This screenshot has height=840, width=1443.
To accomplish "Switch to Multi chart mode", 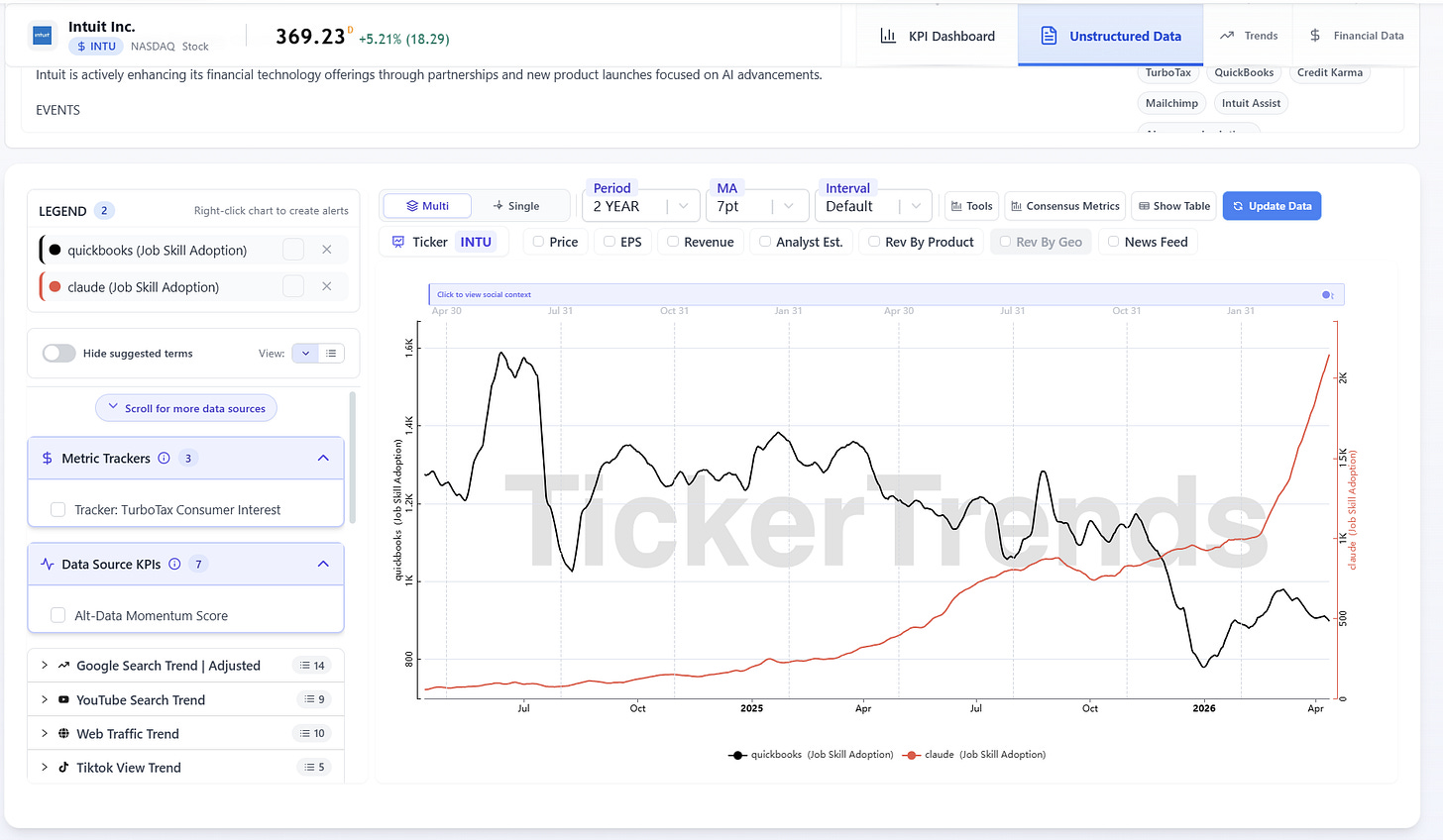I will pyautogui.click(x=427, y=206).
